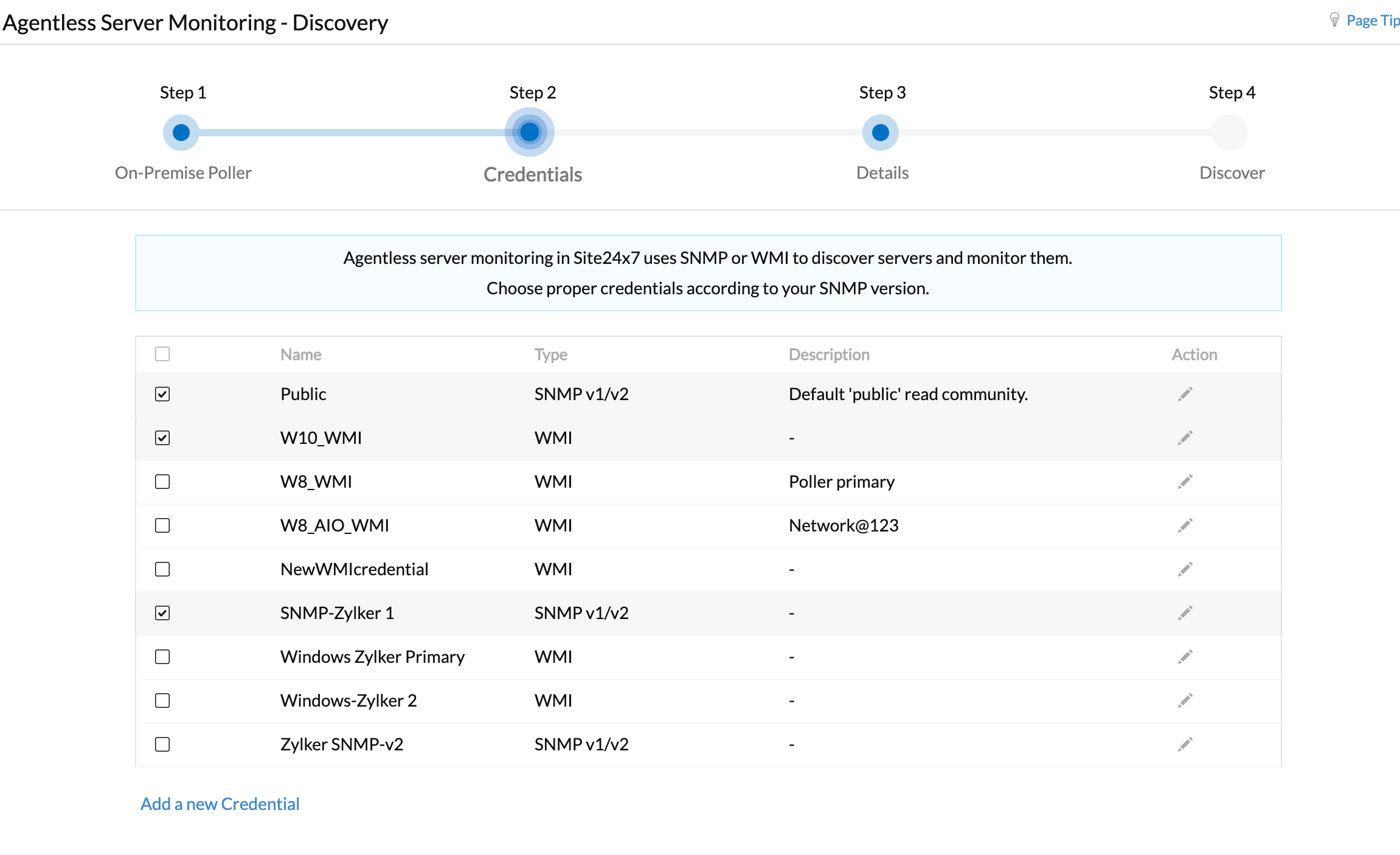1400x855 pixels.
Task: Toggle the select-all checkbox in header
Action: [x=162, y=354]
